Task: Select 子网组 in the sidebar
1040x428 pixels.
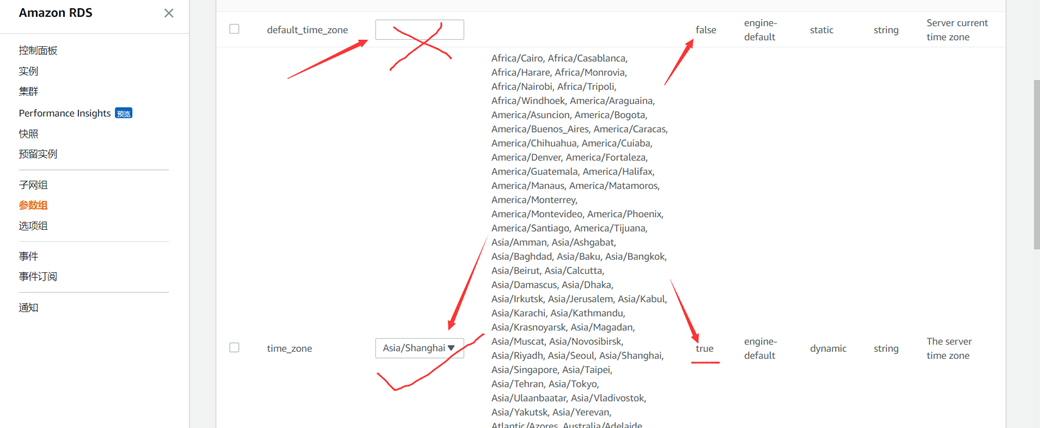Action: (x=33, y=185)
